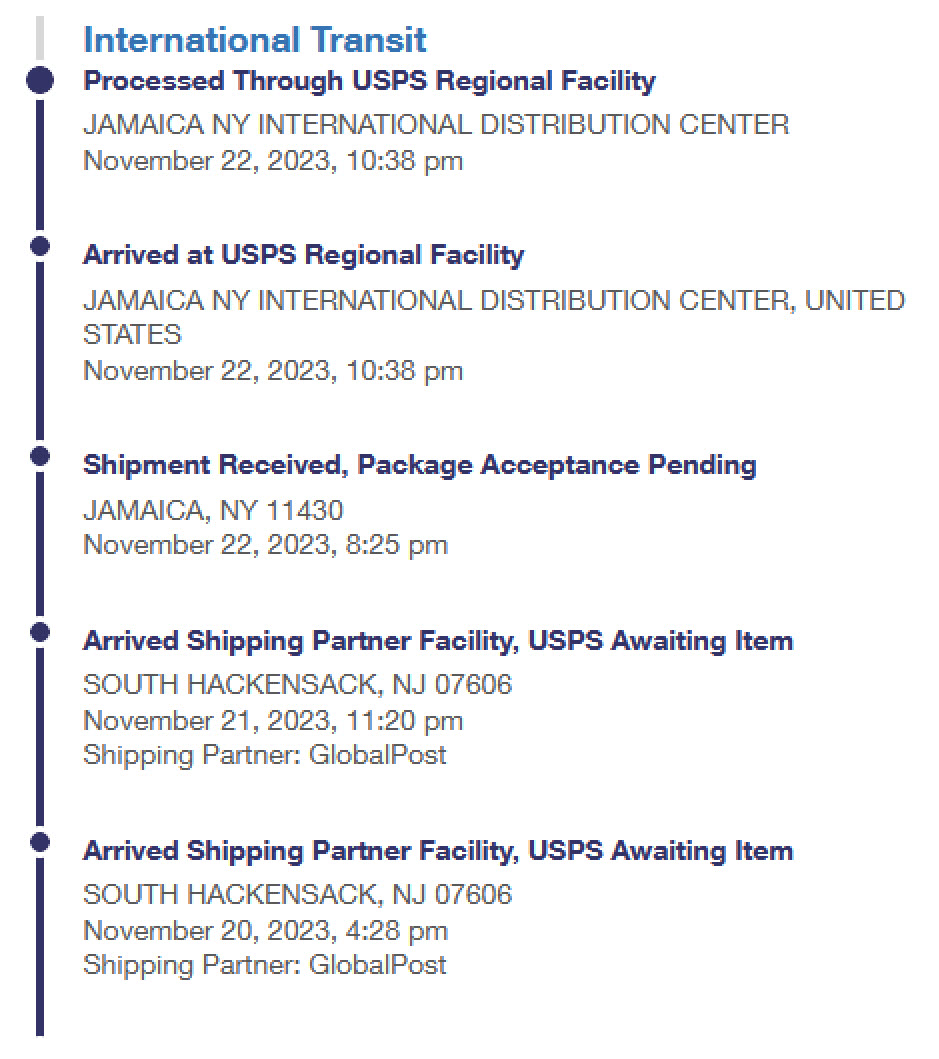
Task: Click the November 21 Arrived Shipping Partner dot
Action: [40, 632]
